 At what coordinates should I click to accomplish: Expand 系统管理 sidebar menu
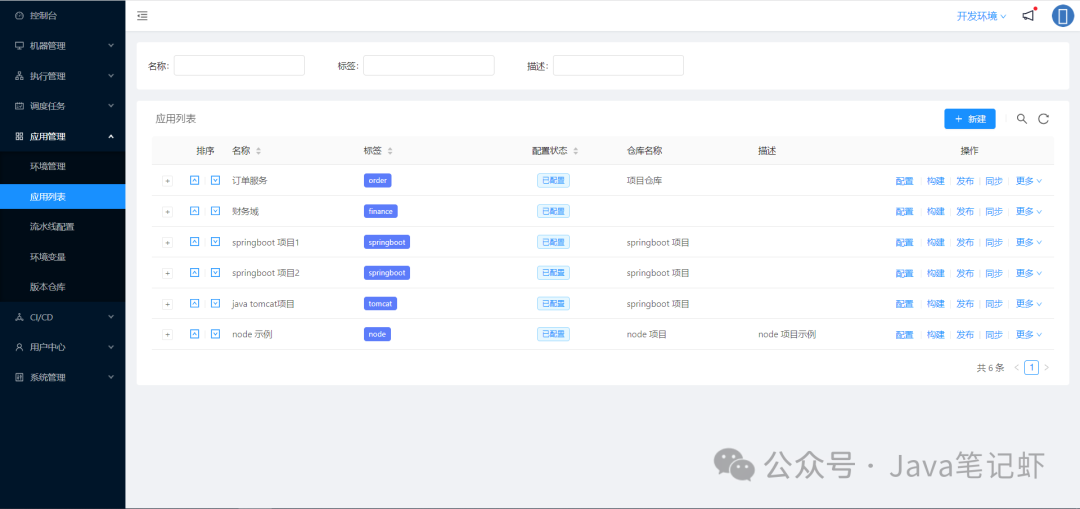coord(63,377)
